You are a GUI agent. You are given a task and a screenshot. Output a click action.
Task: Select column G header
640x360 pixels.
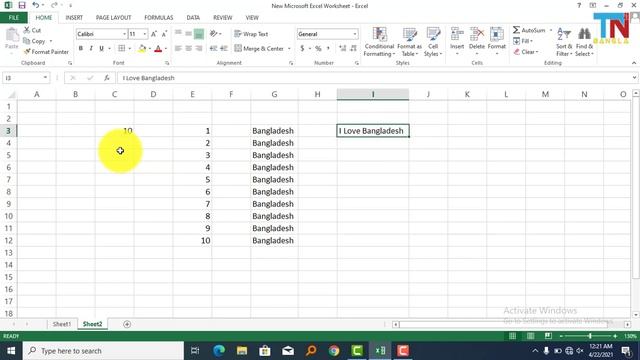[274, 94]
